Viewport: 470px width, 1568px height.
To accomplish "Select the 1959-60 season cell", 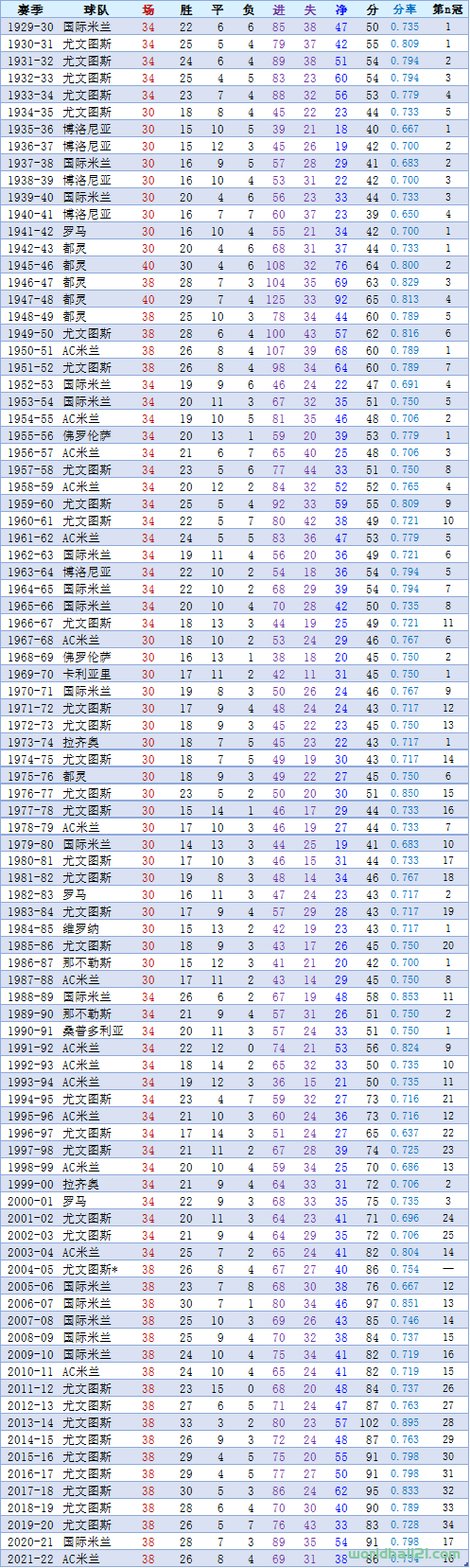I will 30,503.
